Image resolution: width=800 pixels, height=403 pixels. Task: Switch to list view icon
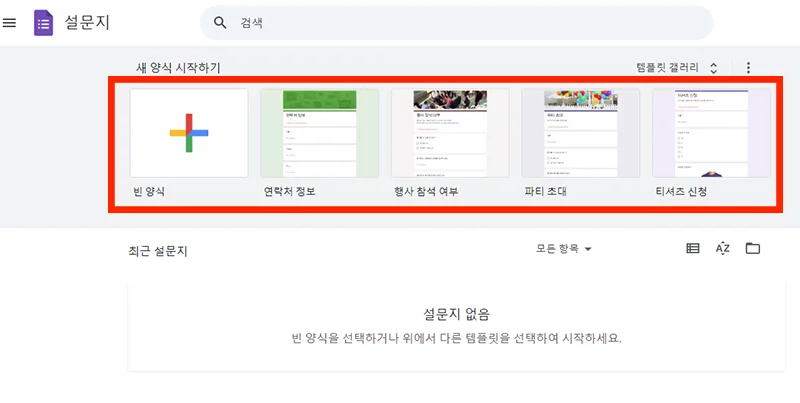(x=692, y=248)
